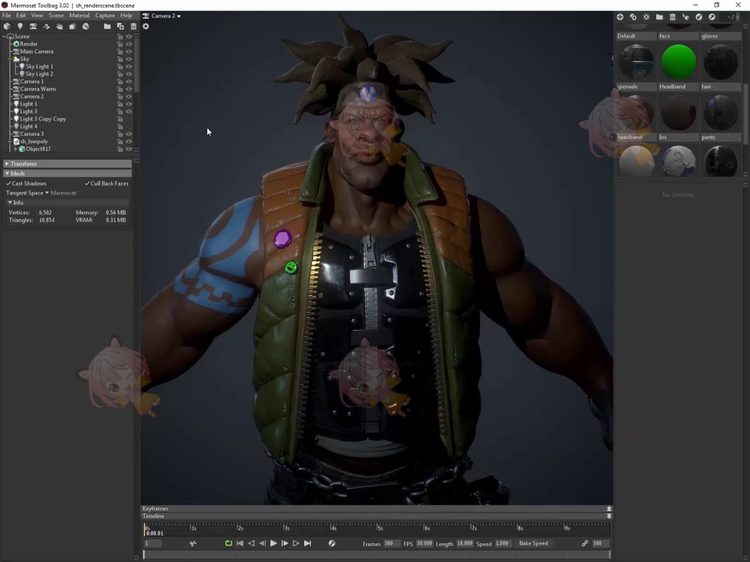750x562 pixels.
Task: Click the FPS value field
Action: [424, 543]
